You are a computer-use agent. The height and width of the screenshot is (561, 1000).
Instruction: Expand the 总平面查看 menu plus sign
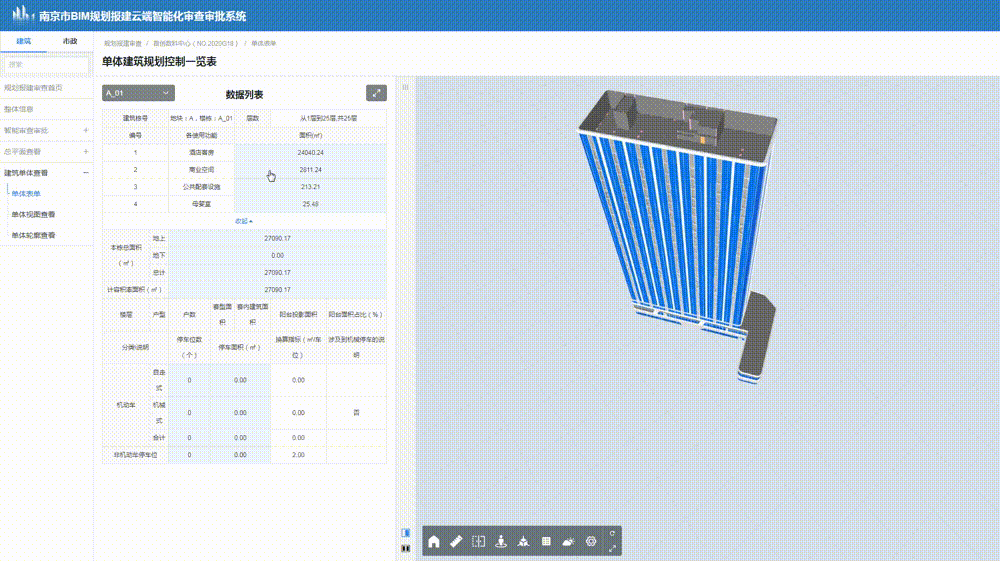point(85,152)
